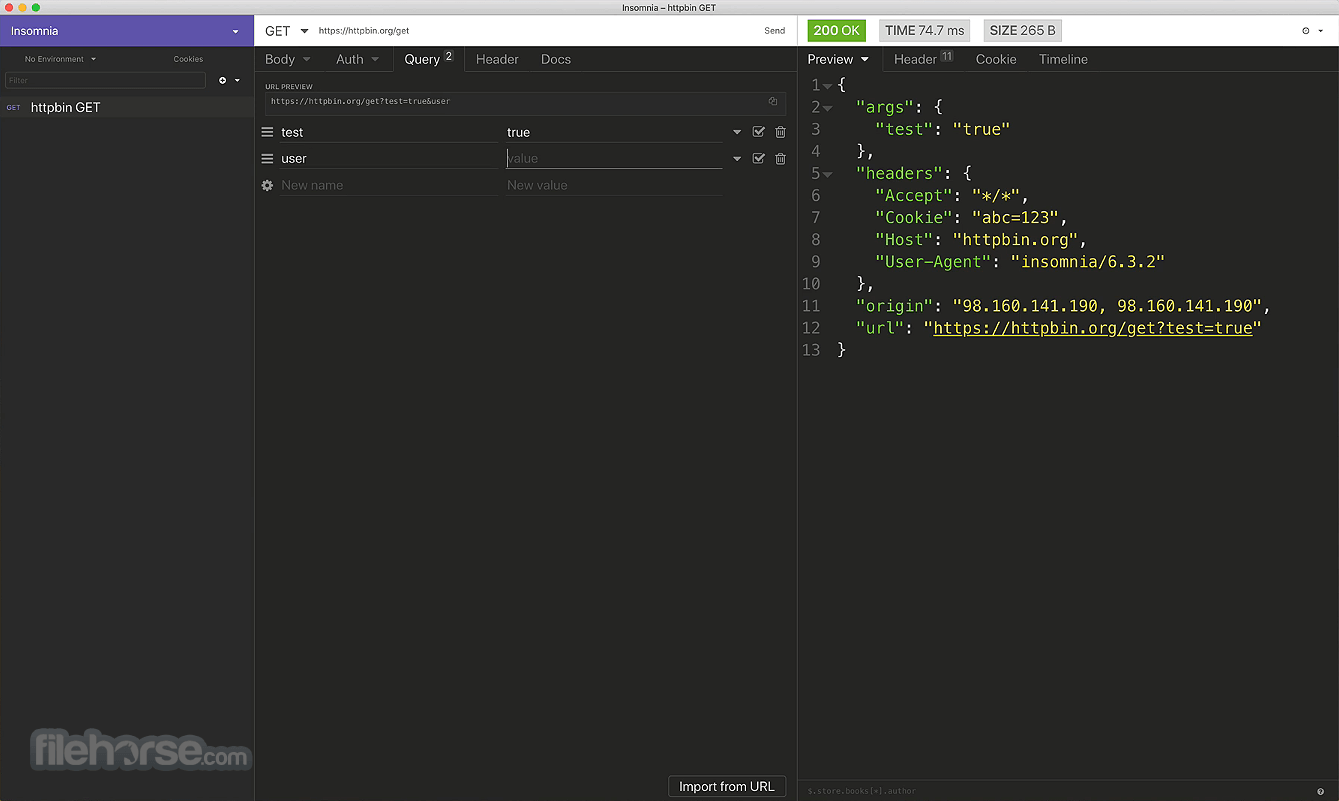Screen dimensions: 1339x801
Task: Edit the true value field
Action: pyautogui.click(x=614, y=132)
